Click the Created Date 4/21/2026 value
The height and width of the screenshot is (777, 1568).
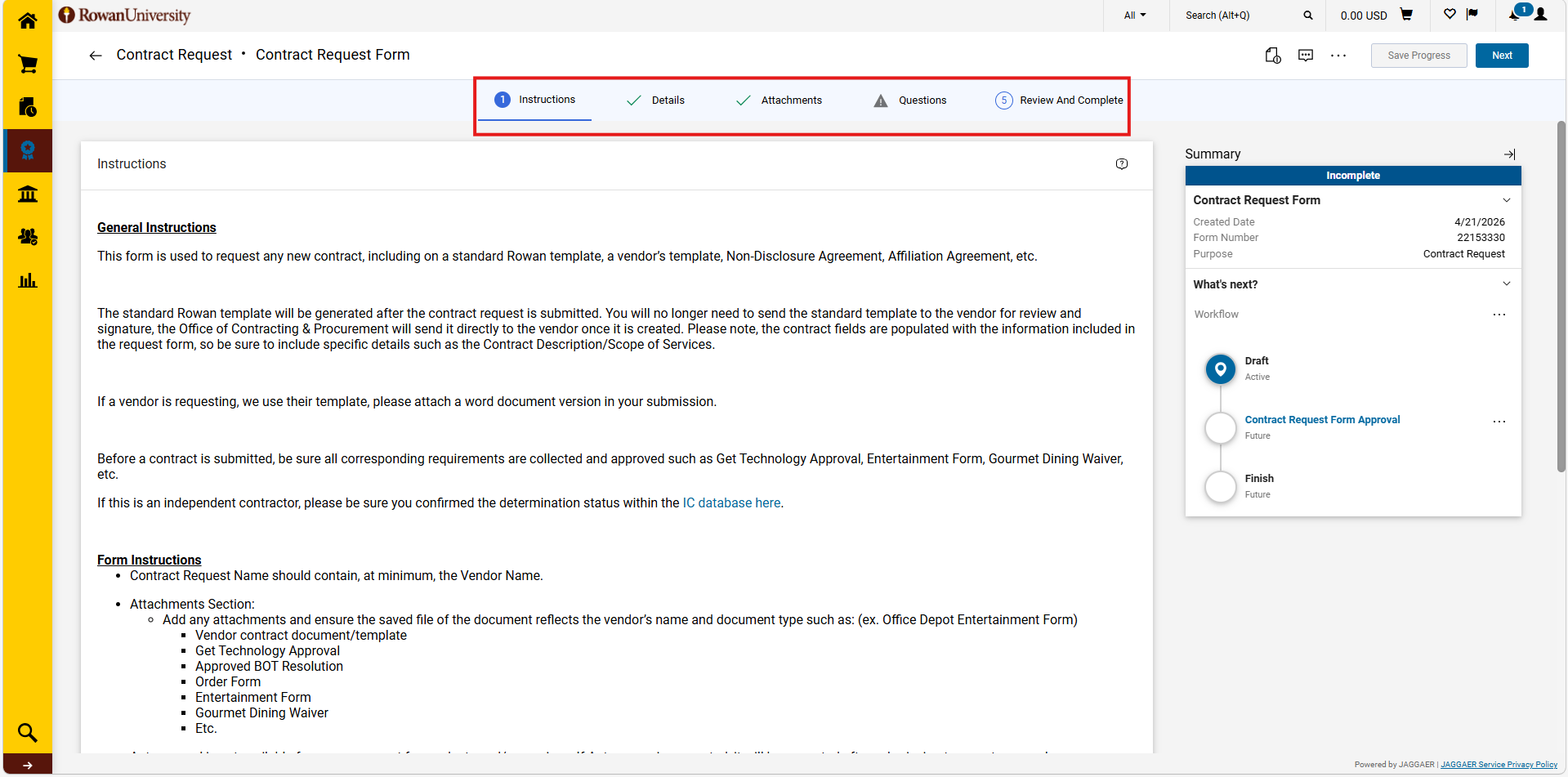point(1479,222)
